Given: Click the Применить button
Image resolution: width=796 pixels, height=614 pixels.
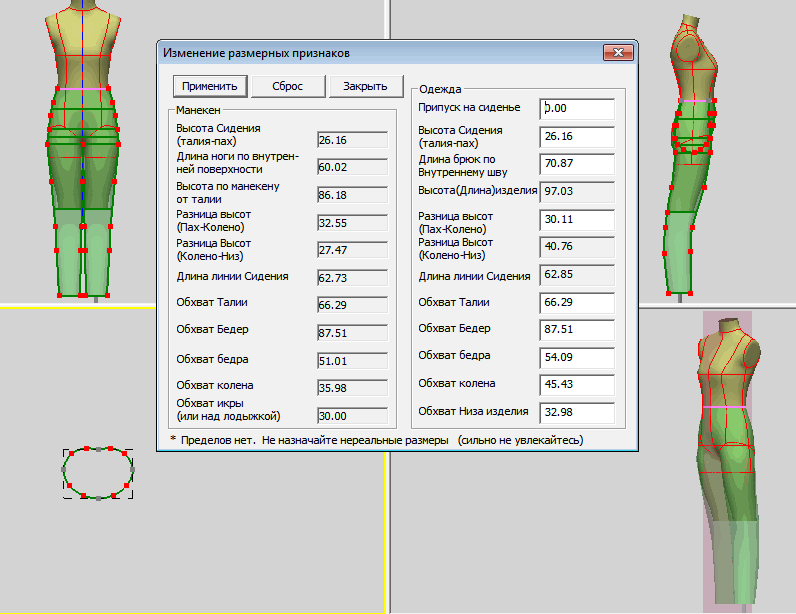Looking at the screenshot, I should 210,86.
